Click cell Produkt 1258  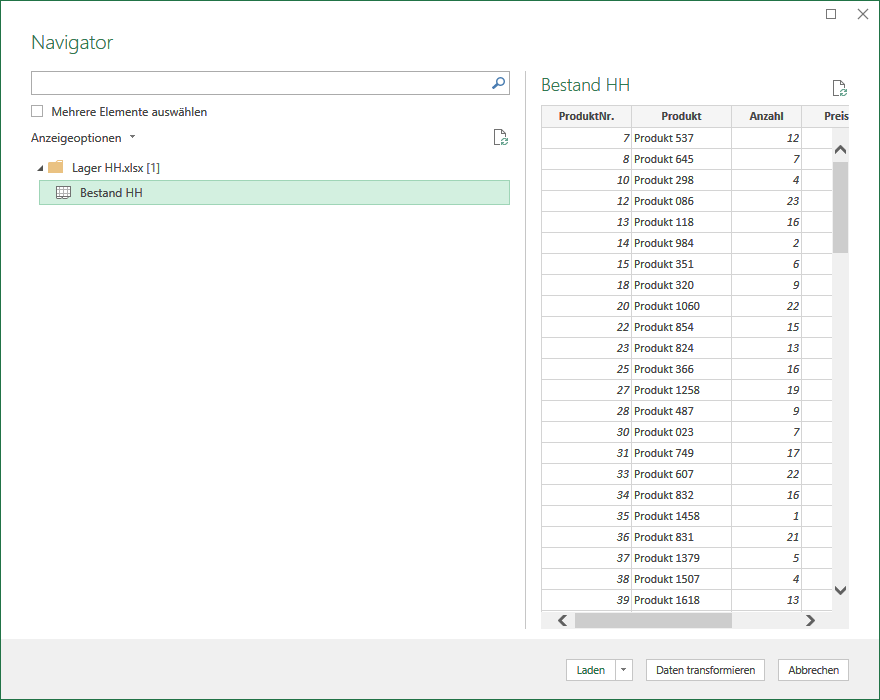[681, 390]
